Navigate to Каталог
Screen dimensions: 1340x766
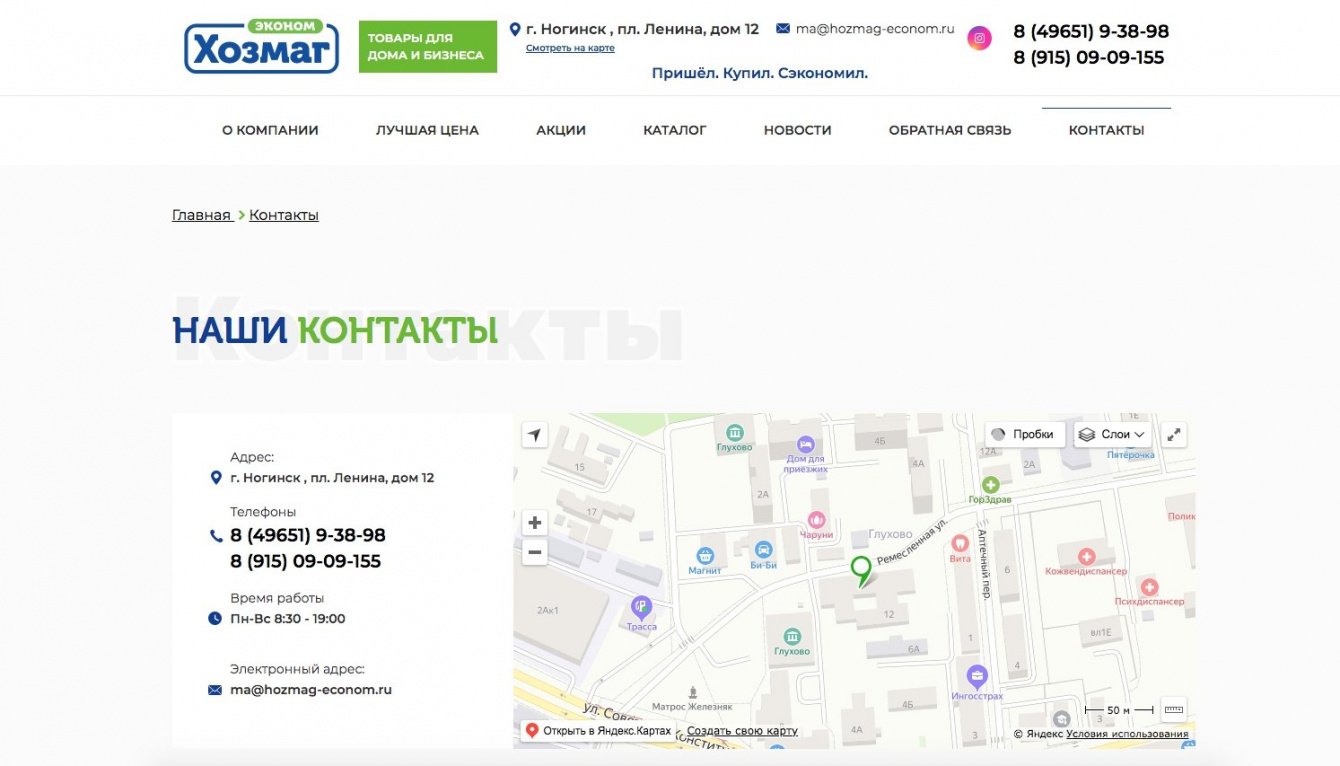[675, 130]
